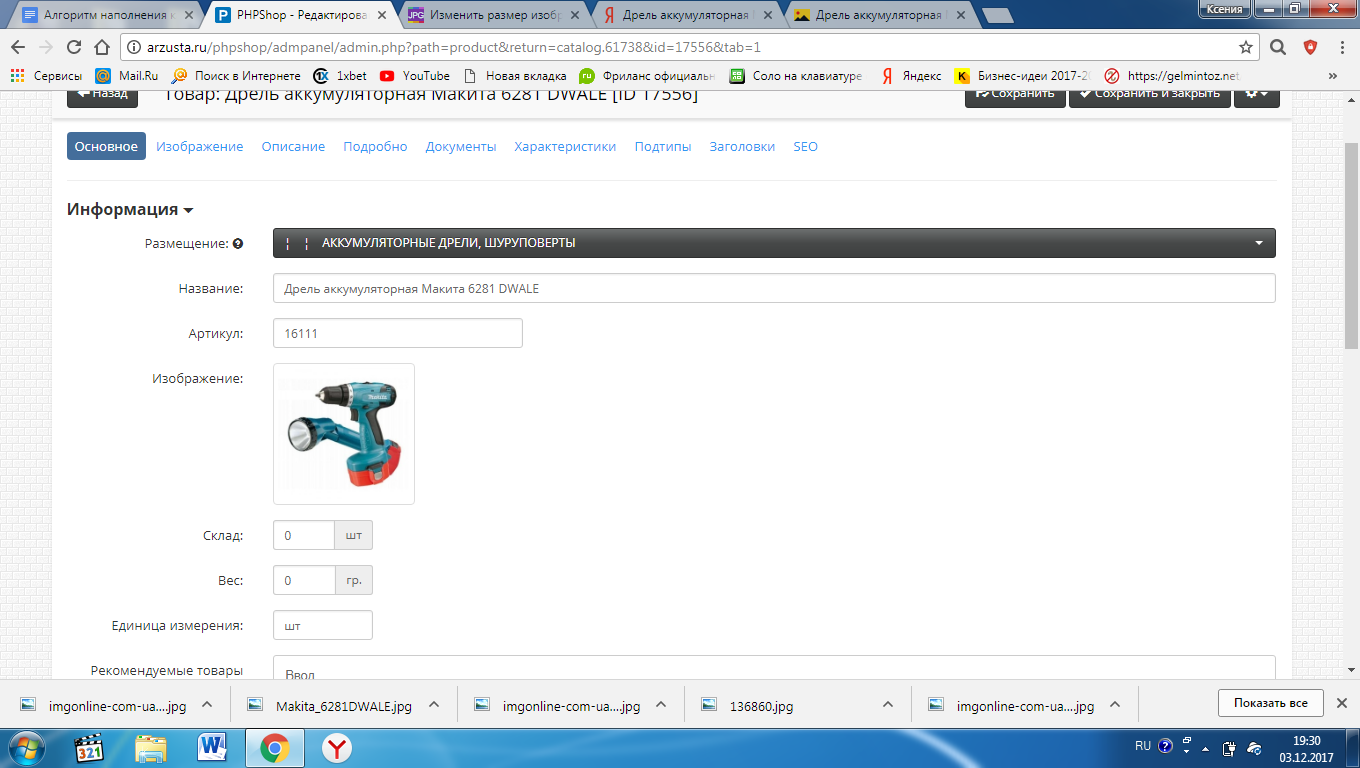This screenshot has height=768, width=1360.
Task: Click Показать все downloads button
Action: (1270, 703)
